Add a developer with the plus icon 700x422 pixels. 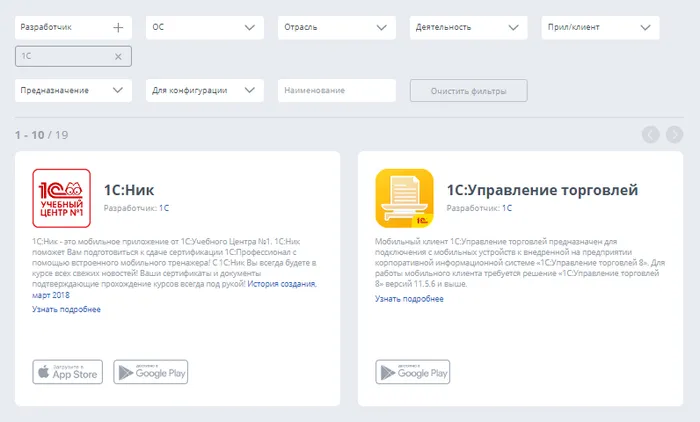[118, 28]
